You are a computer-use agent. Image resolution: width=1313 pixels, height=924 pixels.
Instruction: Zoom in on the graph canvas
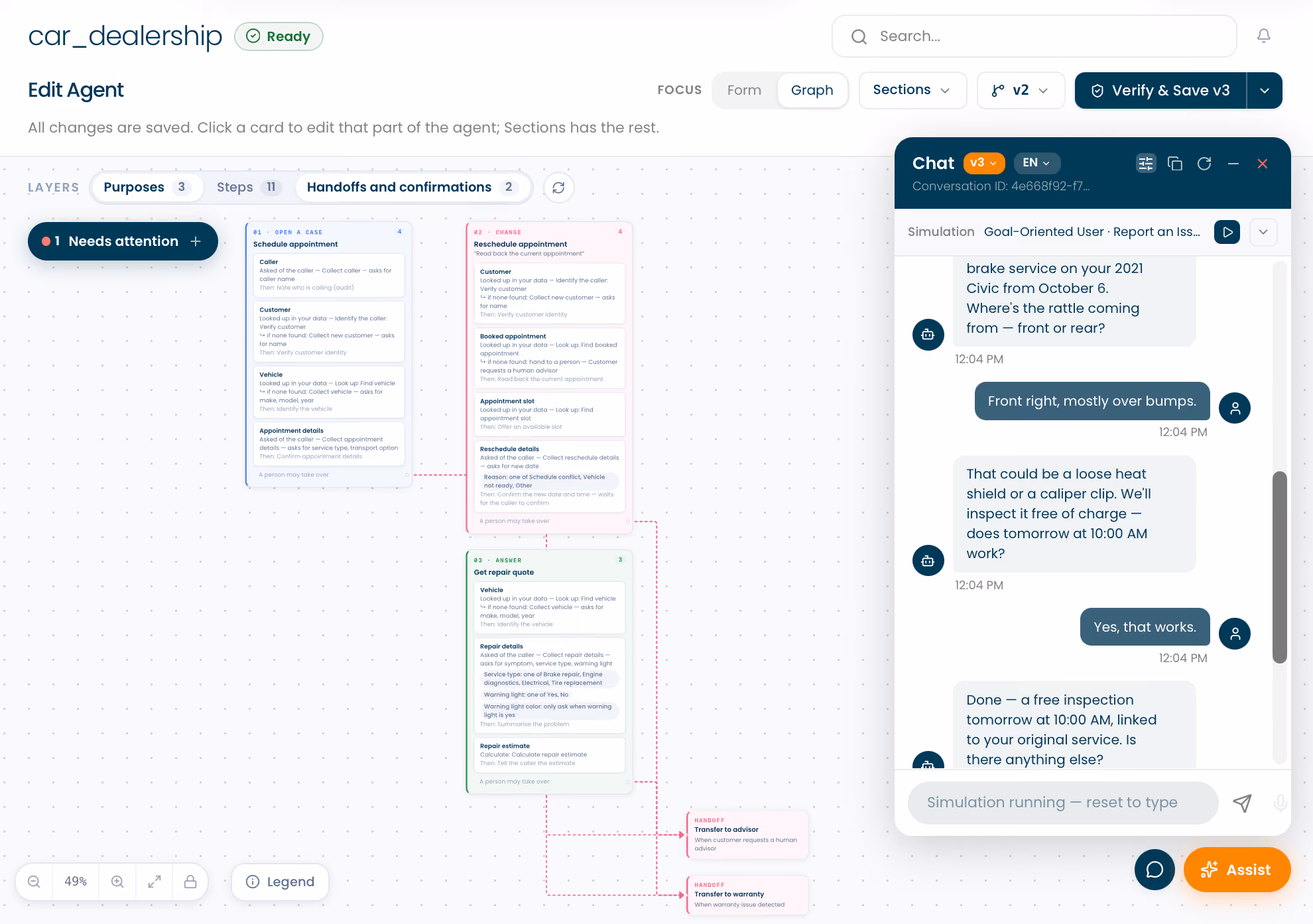(117, 882)
